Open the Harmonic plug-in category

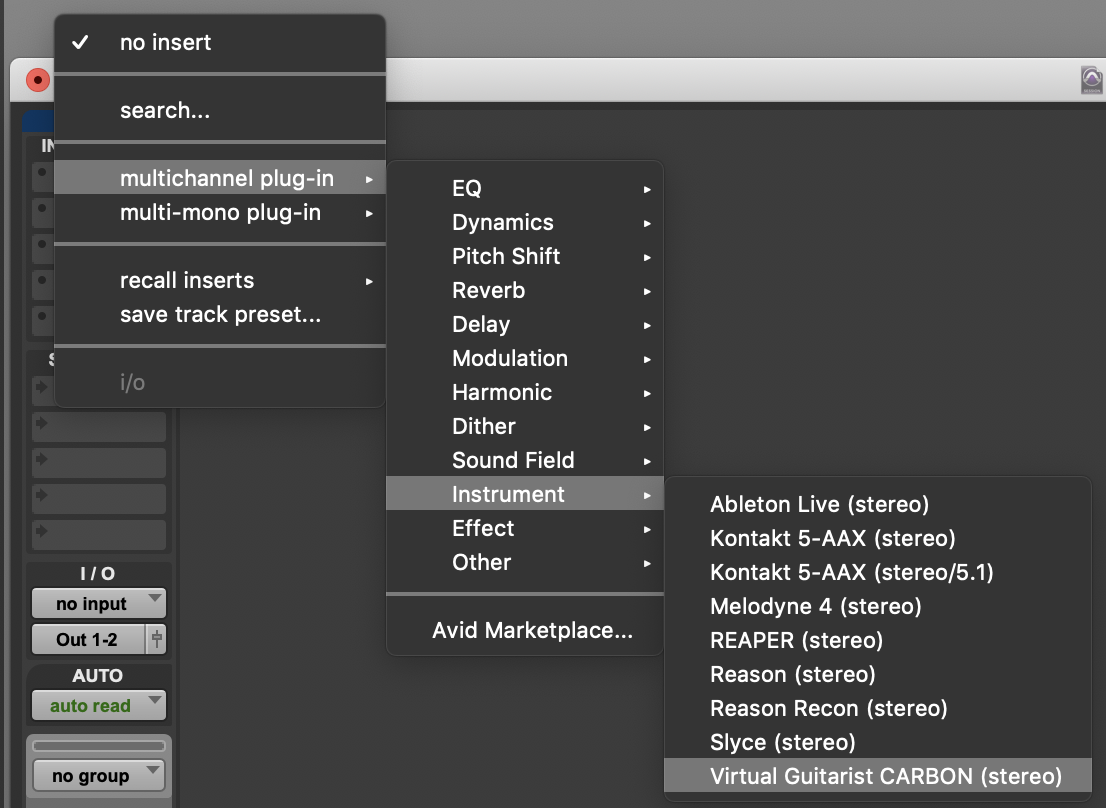525,391
